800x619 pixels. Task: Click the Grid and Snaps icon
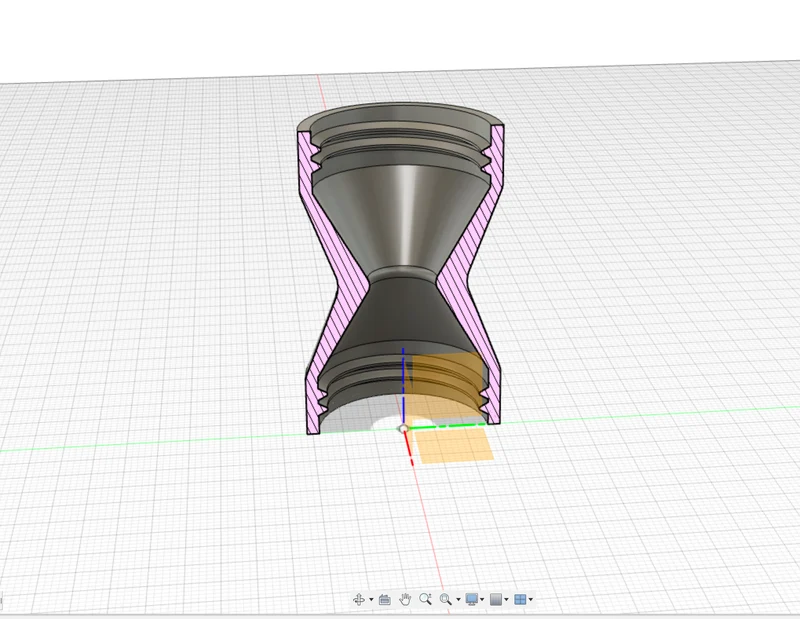tap(496, 599)
